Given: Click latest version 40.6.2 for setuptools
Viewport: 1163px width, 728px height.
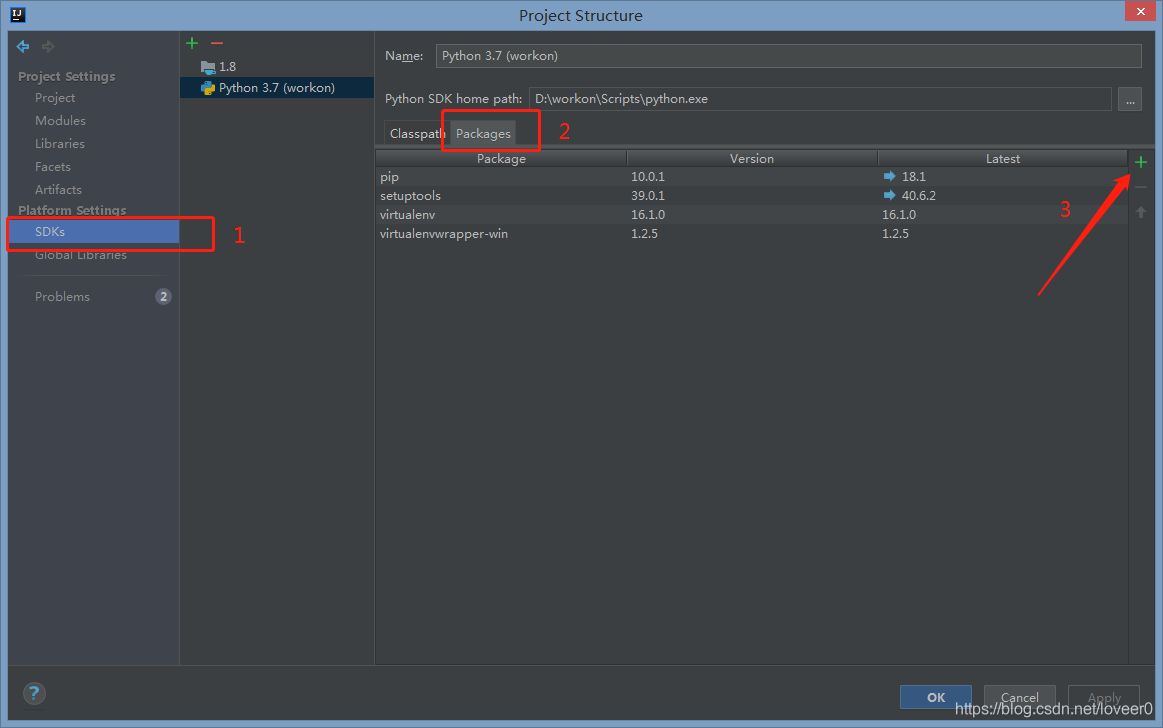Looking at the screenshot, I should [x=918, y=196].
